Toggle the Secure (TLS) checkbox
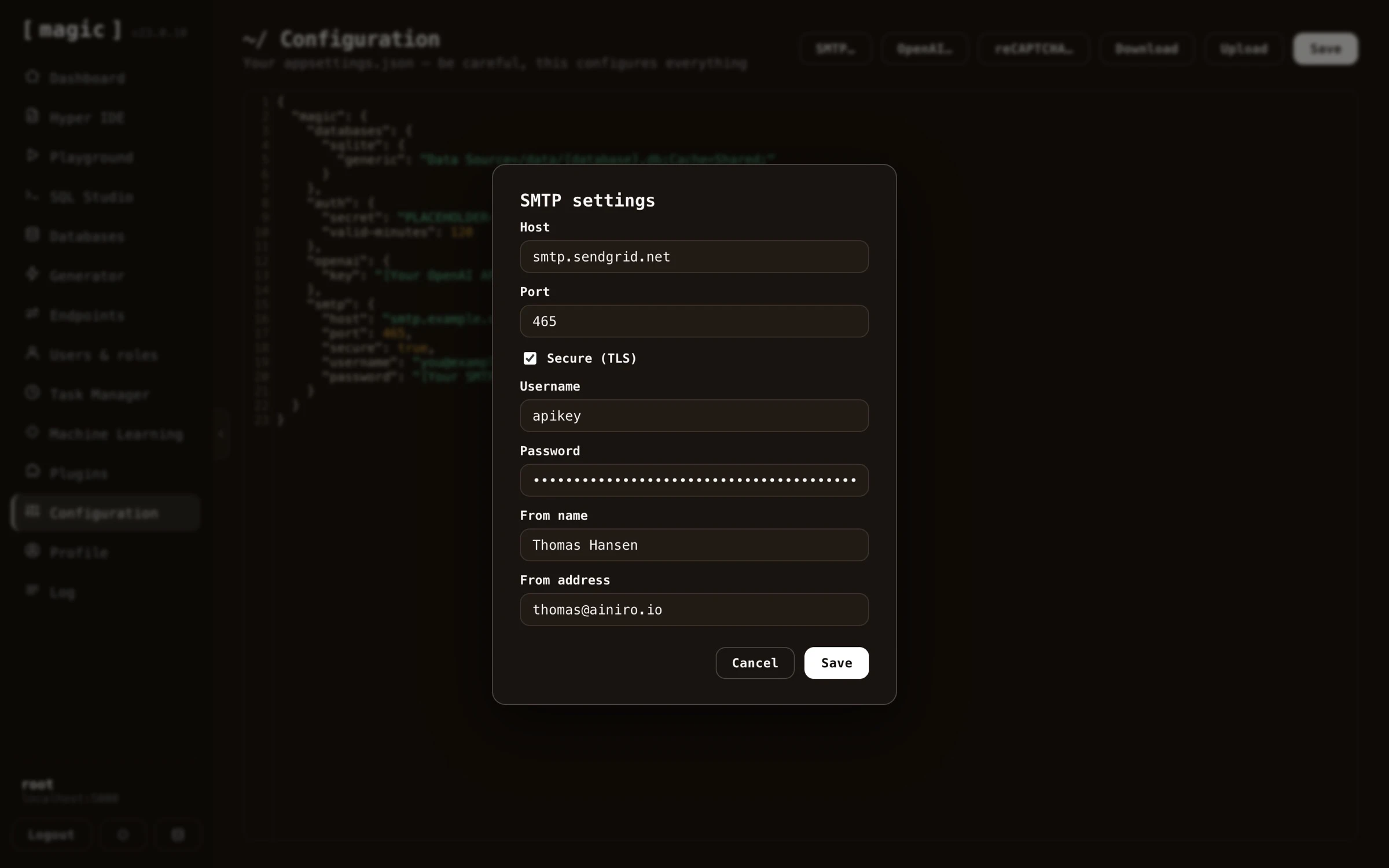Viewport: 1389px width, 868px height. point(530,358)
